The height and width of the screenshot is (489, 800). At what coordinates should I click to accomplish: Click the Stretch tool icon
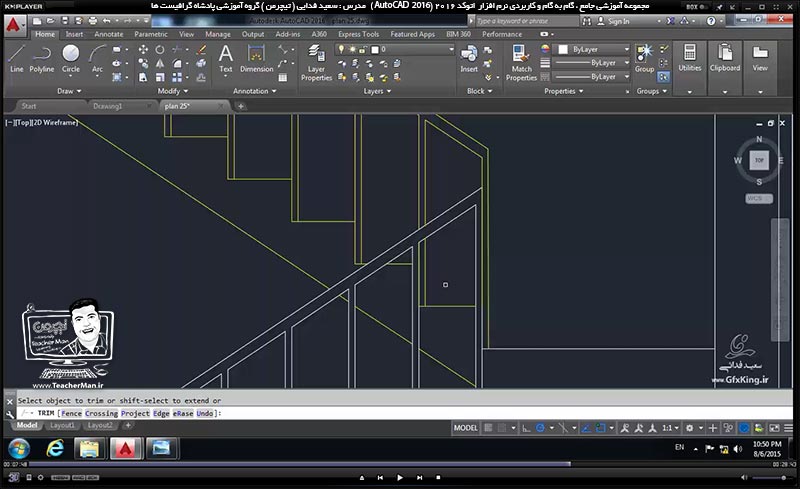click(x=143, y=77)
